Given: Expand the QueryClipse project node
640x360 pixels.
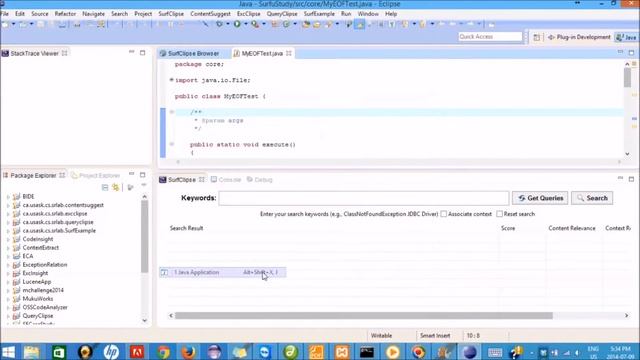Looking at the screenshot, I should [8, 316].
